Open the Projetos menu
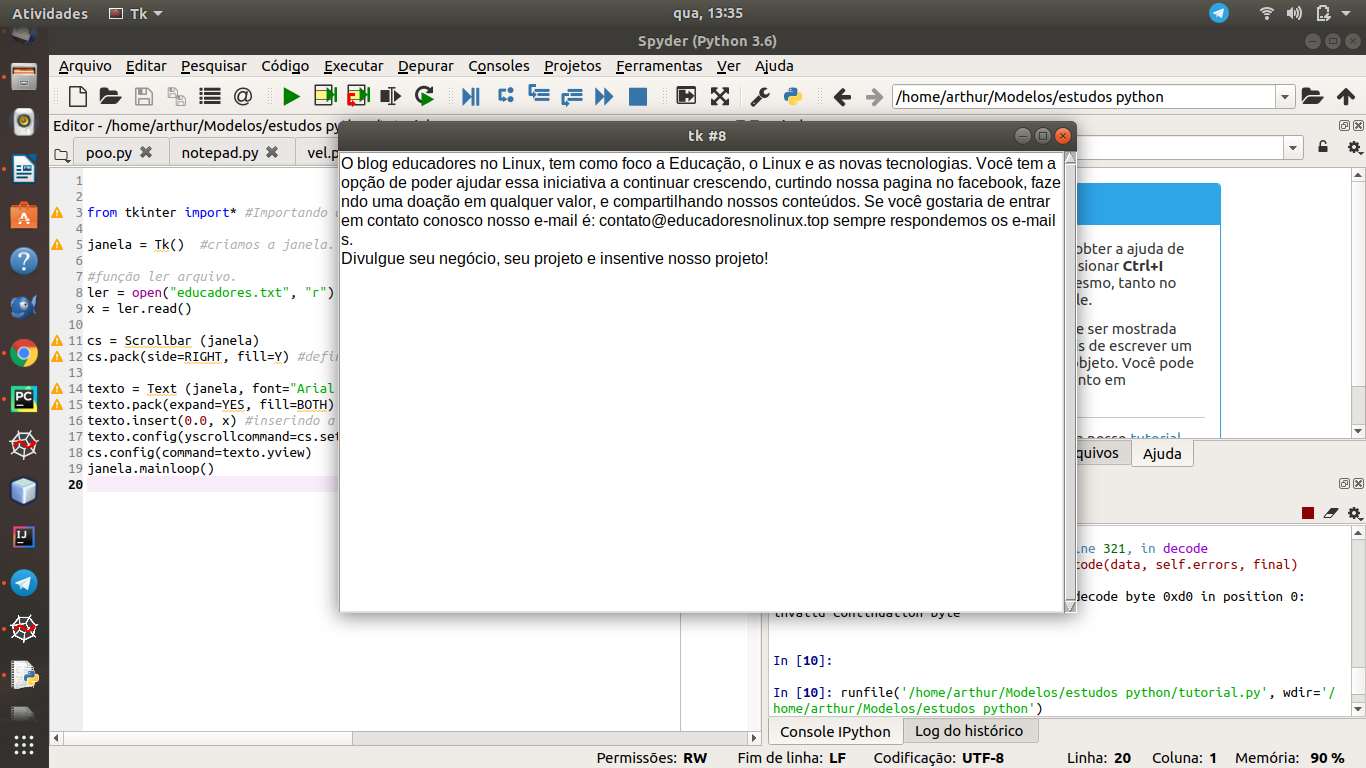Viewport: 1366px width, 768px height. (573, 66)
